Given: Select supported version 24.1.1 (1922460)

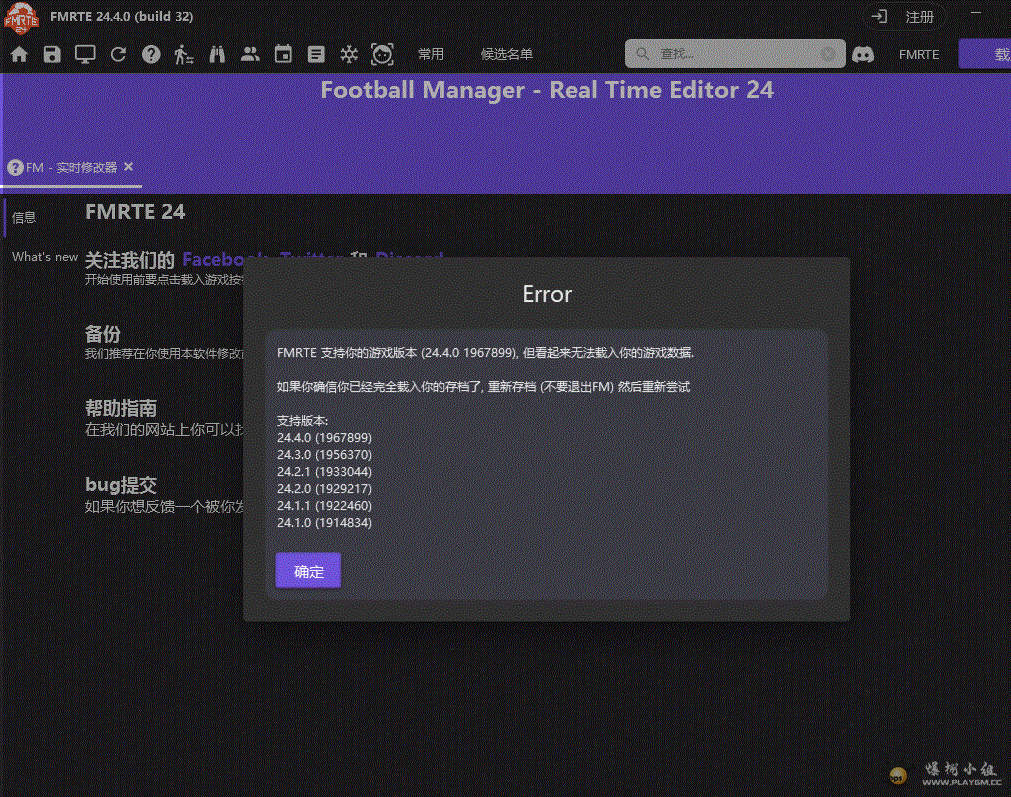Looking at the screenshot, I should [x=324, y=506].
